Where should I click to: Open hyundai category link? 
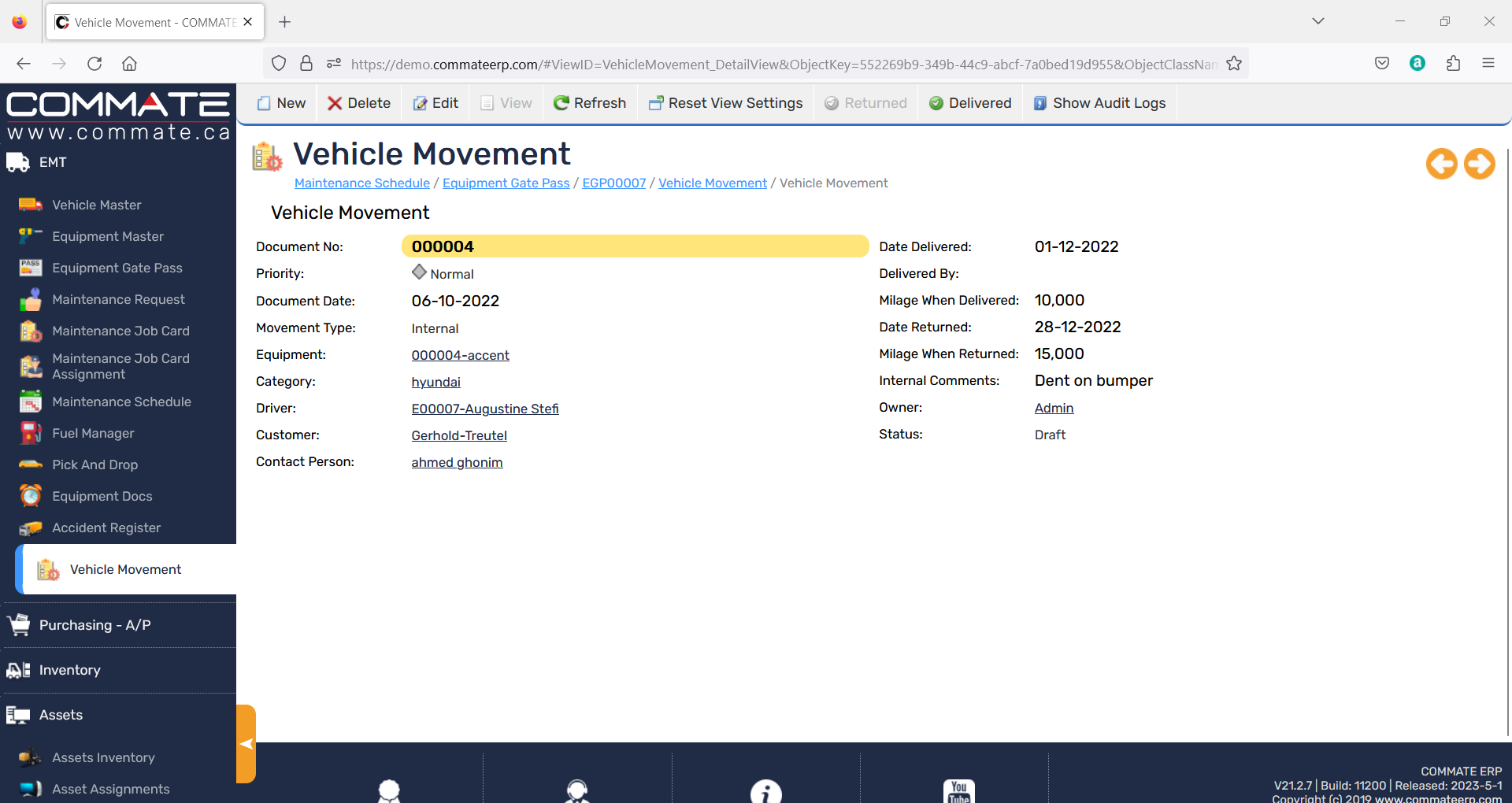click(x=435, y=382)
